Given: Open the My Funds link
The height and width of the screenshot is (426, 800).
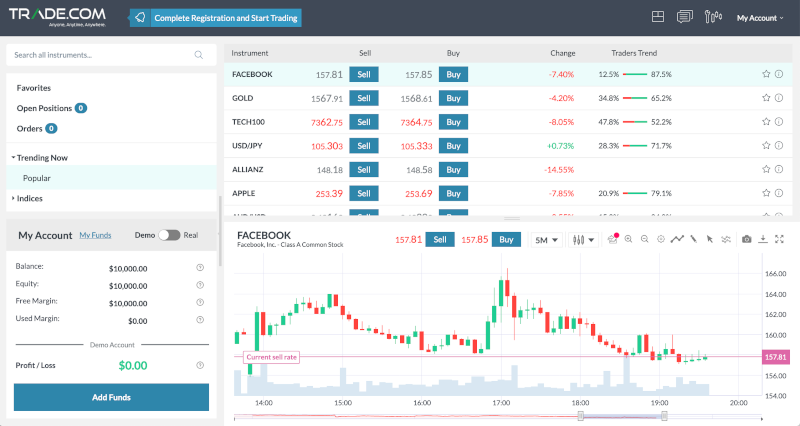Looking at the screenshot, I should pyautogui.click(x=95, y=235).
